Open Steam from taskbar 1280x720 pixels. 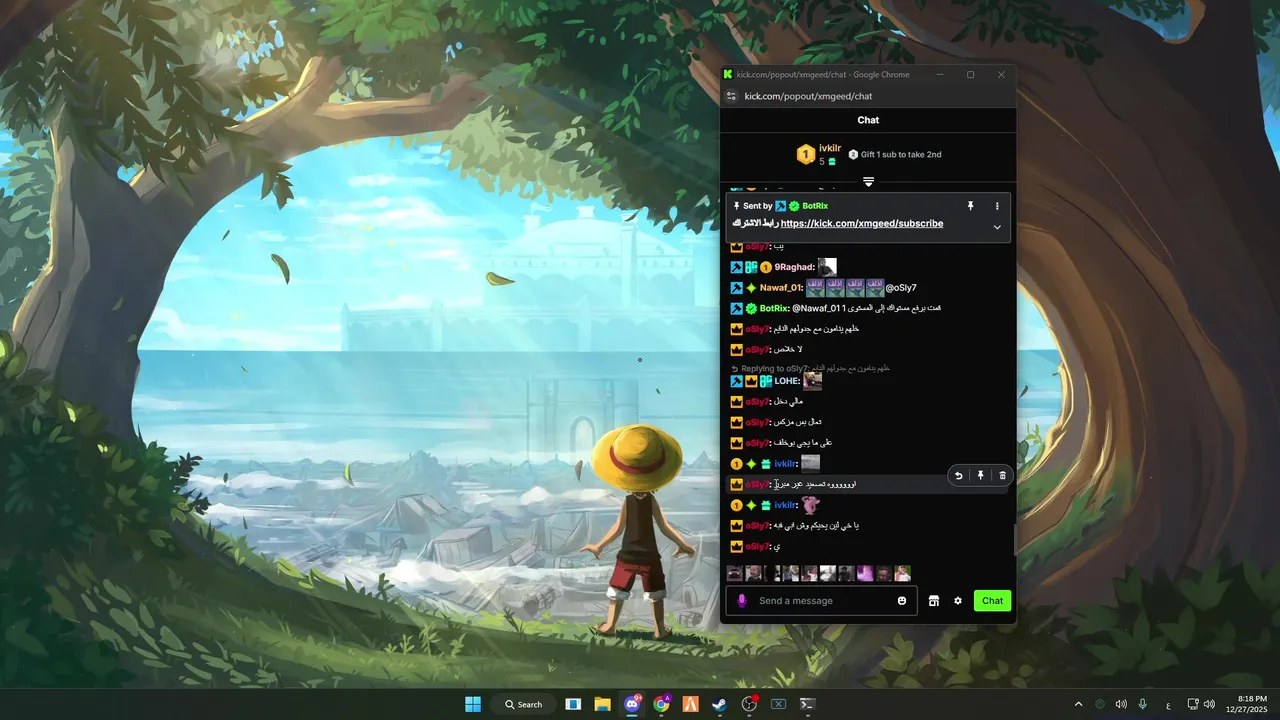coord(719,704)
